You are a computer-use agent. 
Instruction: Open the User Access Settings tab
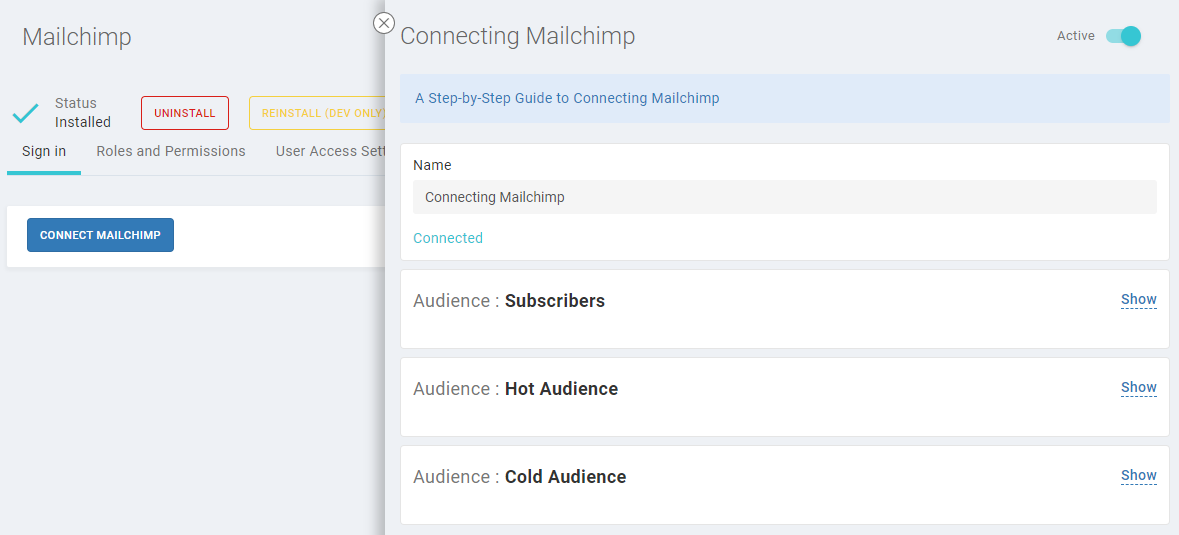330,152
